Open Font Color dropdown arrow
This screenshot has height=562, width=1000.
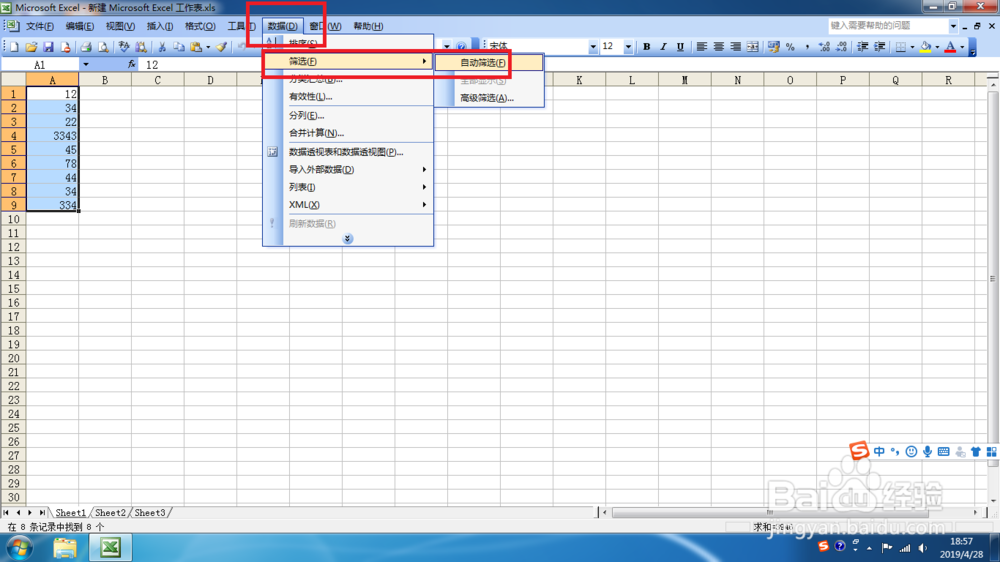tap(962, 47)
